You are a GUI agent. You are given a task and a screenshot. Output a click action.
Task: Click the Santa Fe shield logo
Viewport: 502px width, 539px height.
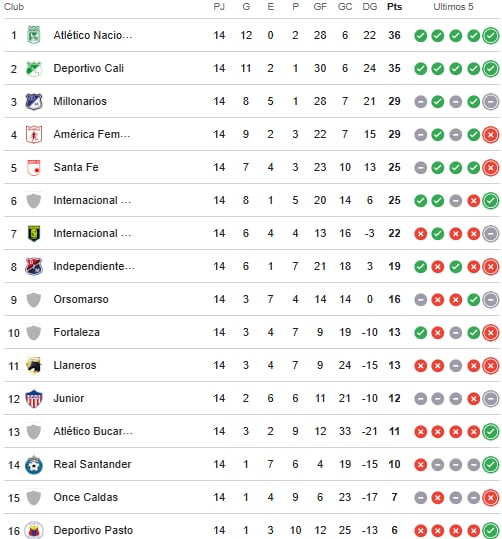[x=34, y=167]
